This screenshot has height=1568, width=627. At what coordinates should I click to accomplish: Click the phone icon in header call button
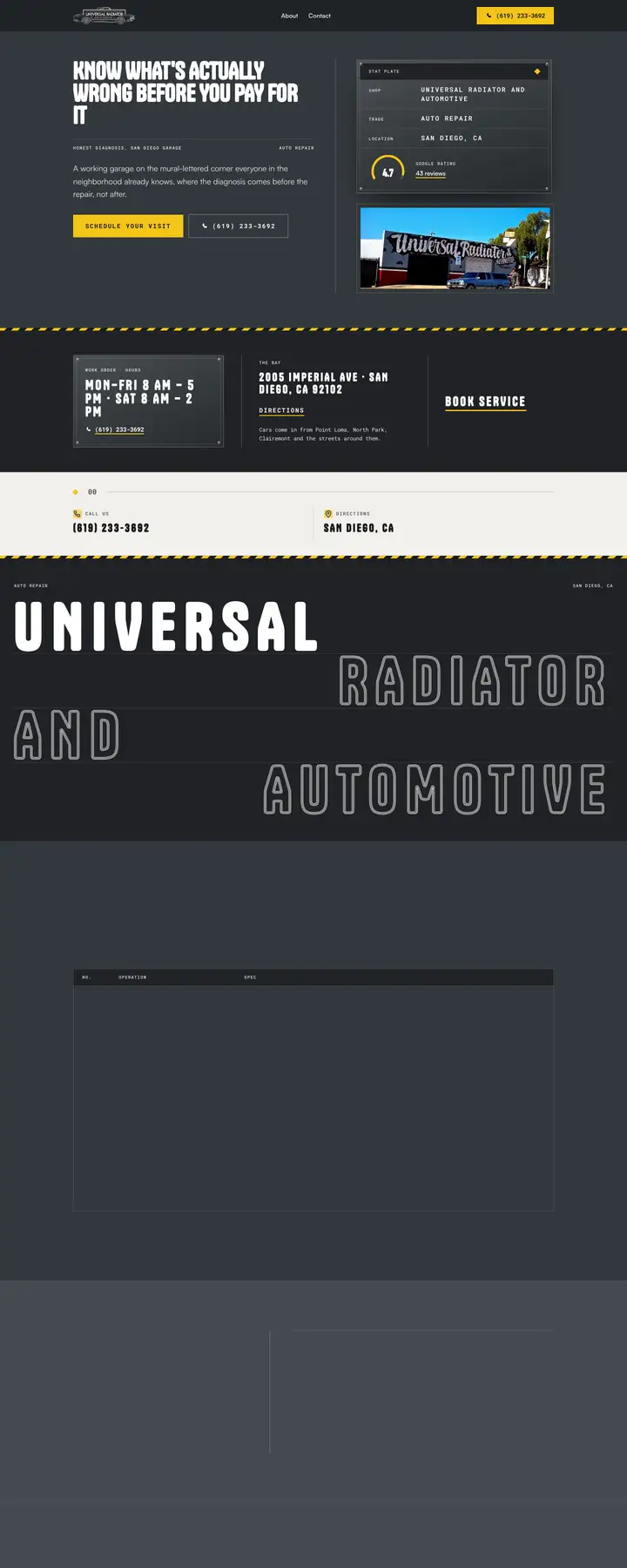click(489, 16)
